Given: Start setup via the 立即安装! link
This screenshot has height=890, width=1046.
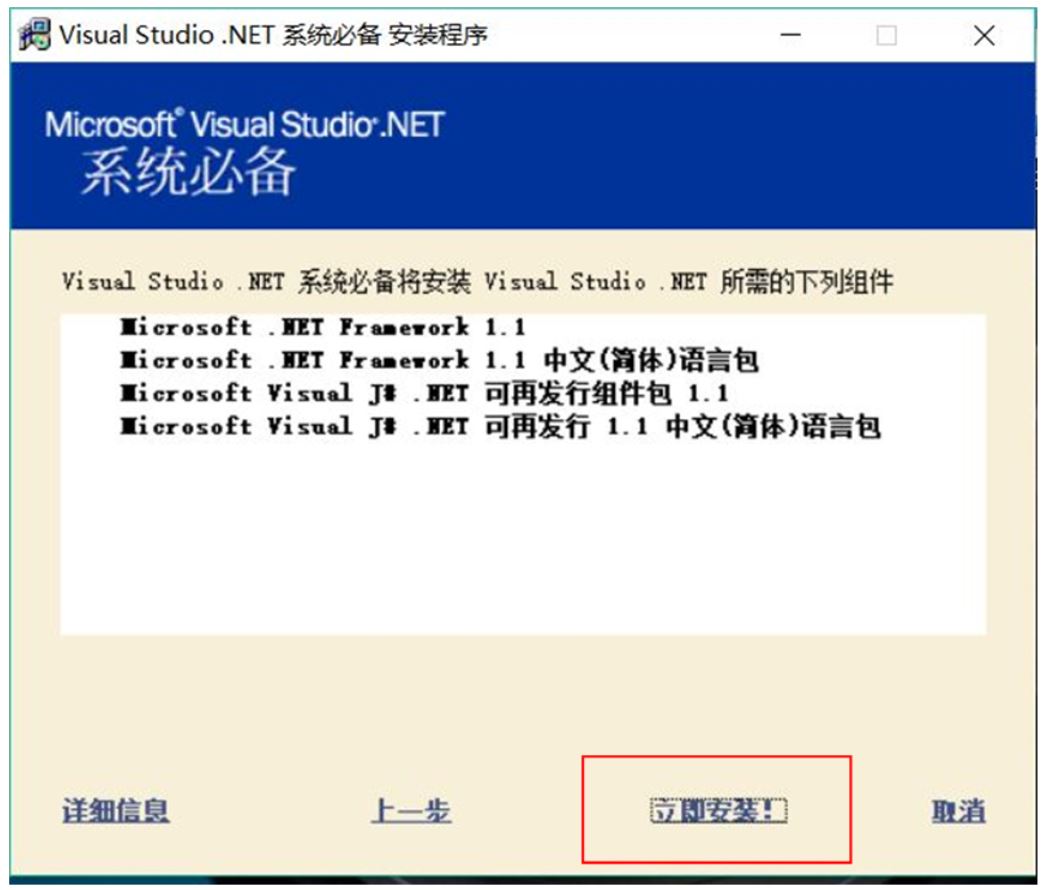Looking at the screenshot, I should (x=718, y=811).
